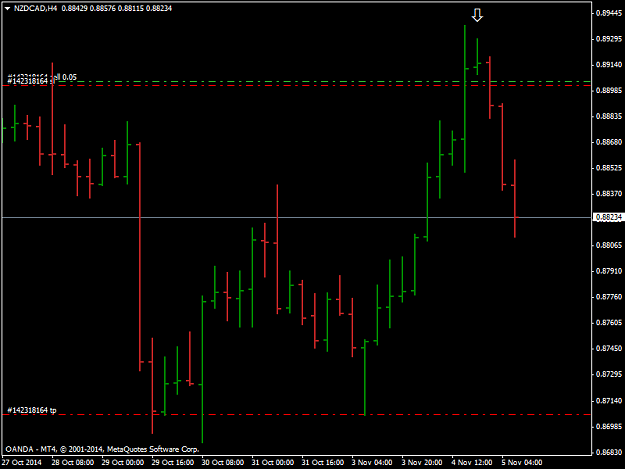Click the 0.88835 price axis label
Screen dimensions: 625x469
click(x=609, y=116)
